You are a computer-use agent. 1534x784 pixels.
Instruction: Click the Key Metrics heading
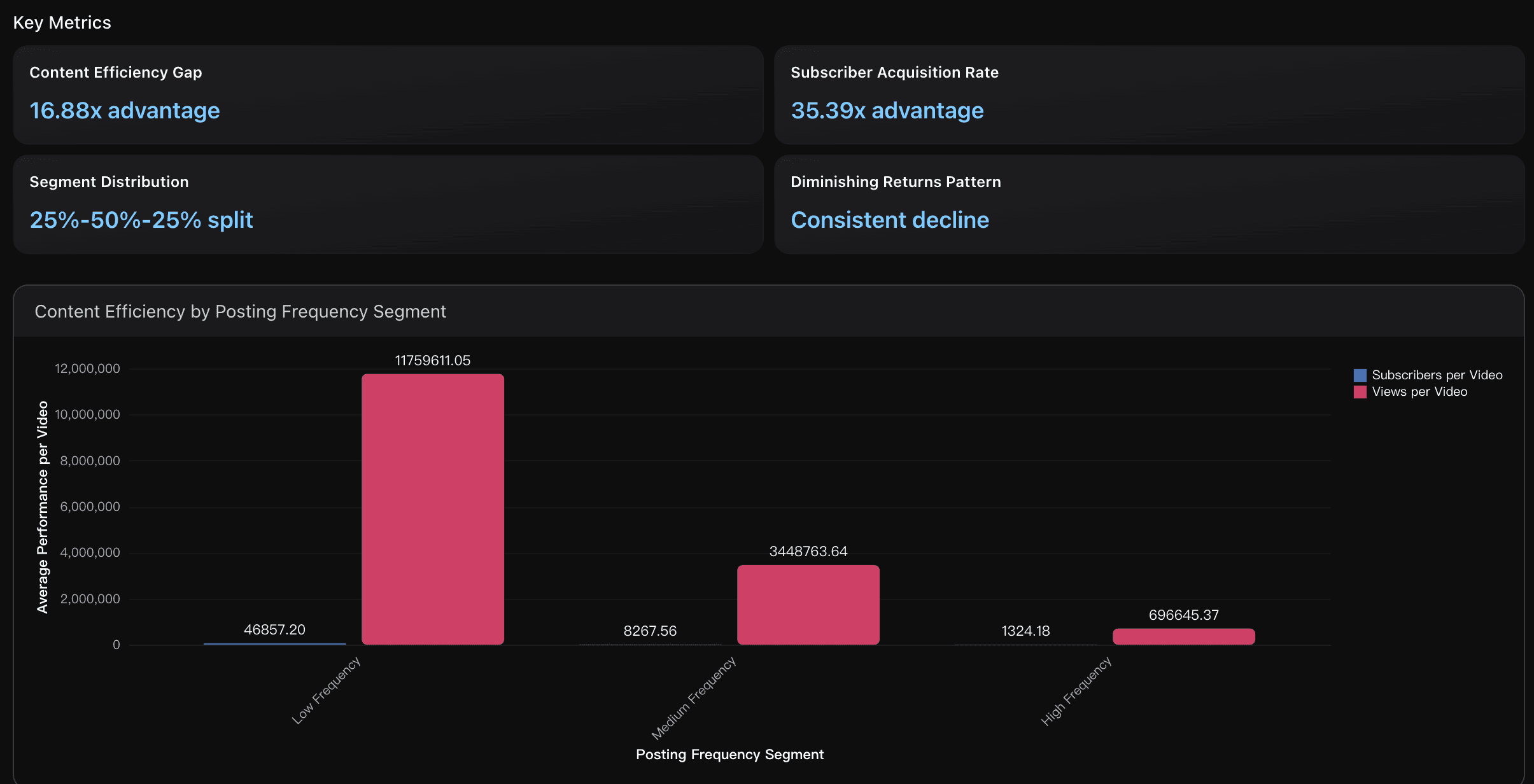[62, 22]
